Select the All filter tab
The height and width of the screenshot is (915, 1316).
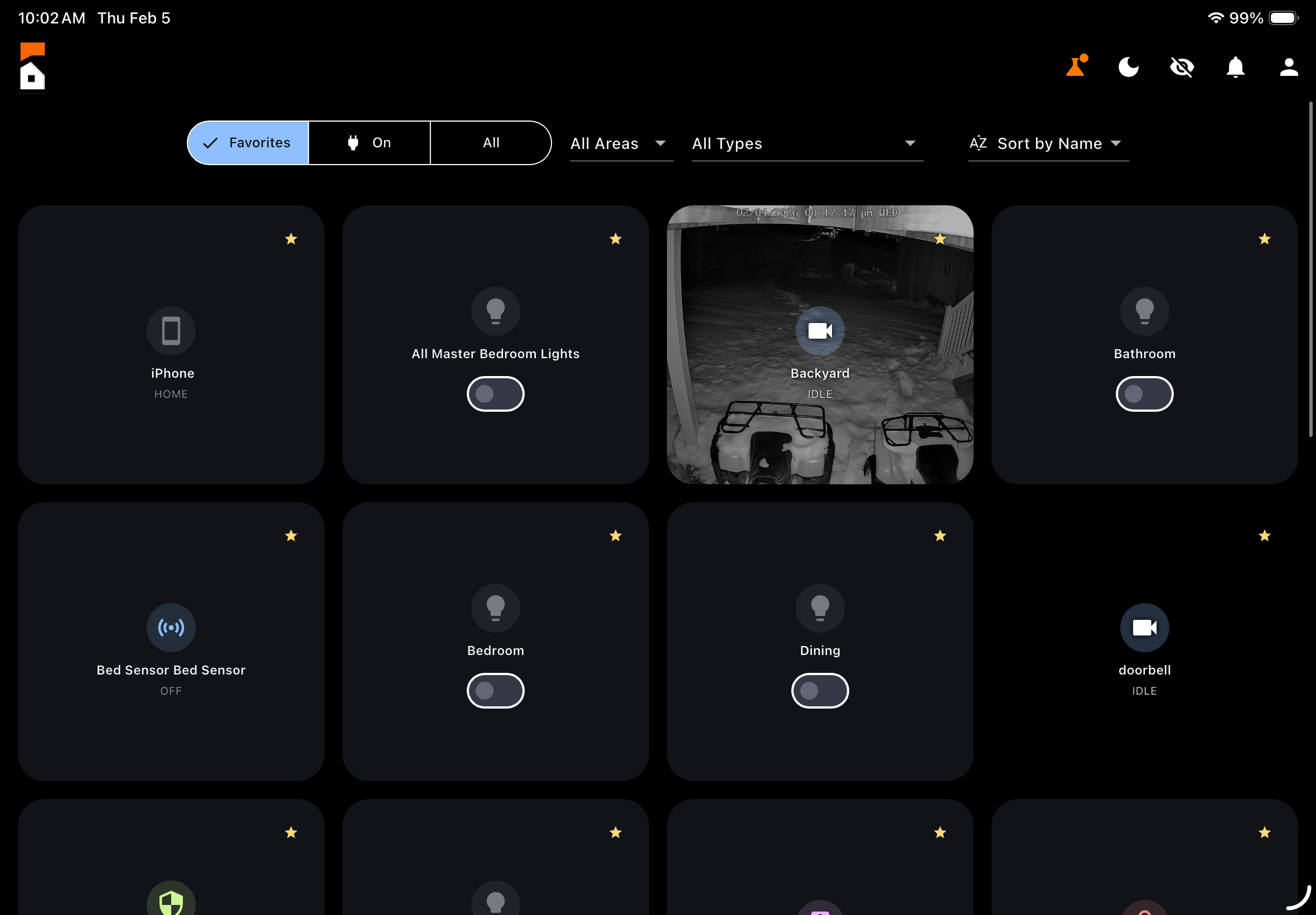point(490,143)
